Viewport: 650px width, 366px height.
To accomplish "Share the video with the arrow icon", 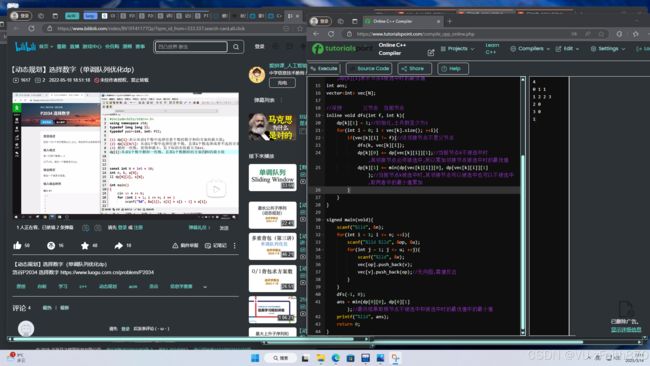I will click(x=119, y=245).
